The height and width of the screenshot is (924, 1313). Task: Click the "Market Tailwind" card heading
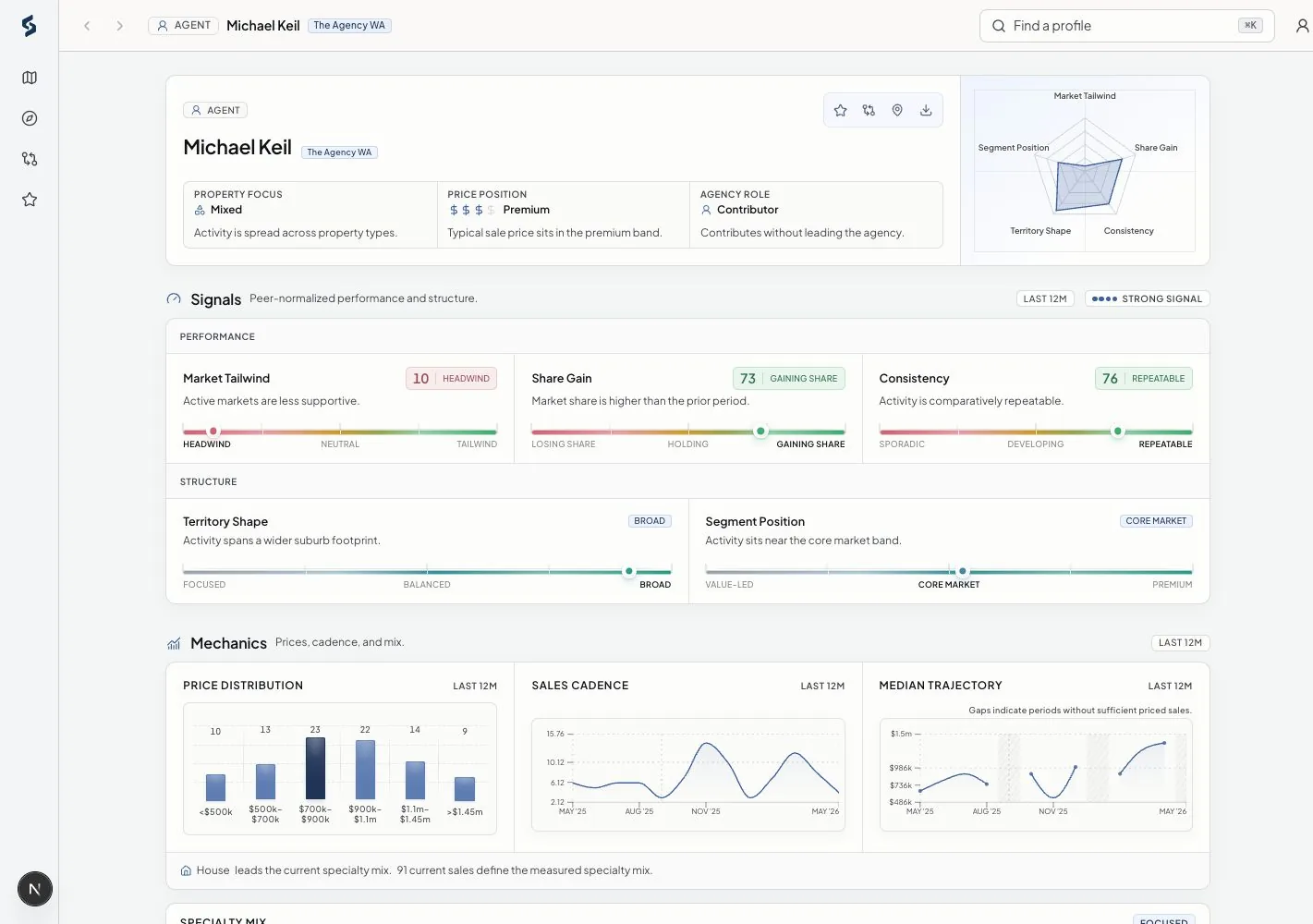pos(226,378)
